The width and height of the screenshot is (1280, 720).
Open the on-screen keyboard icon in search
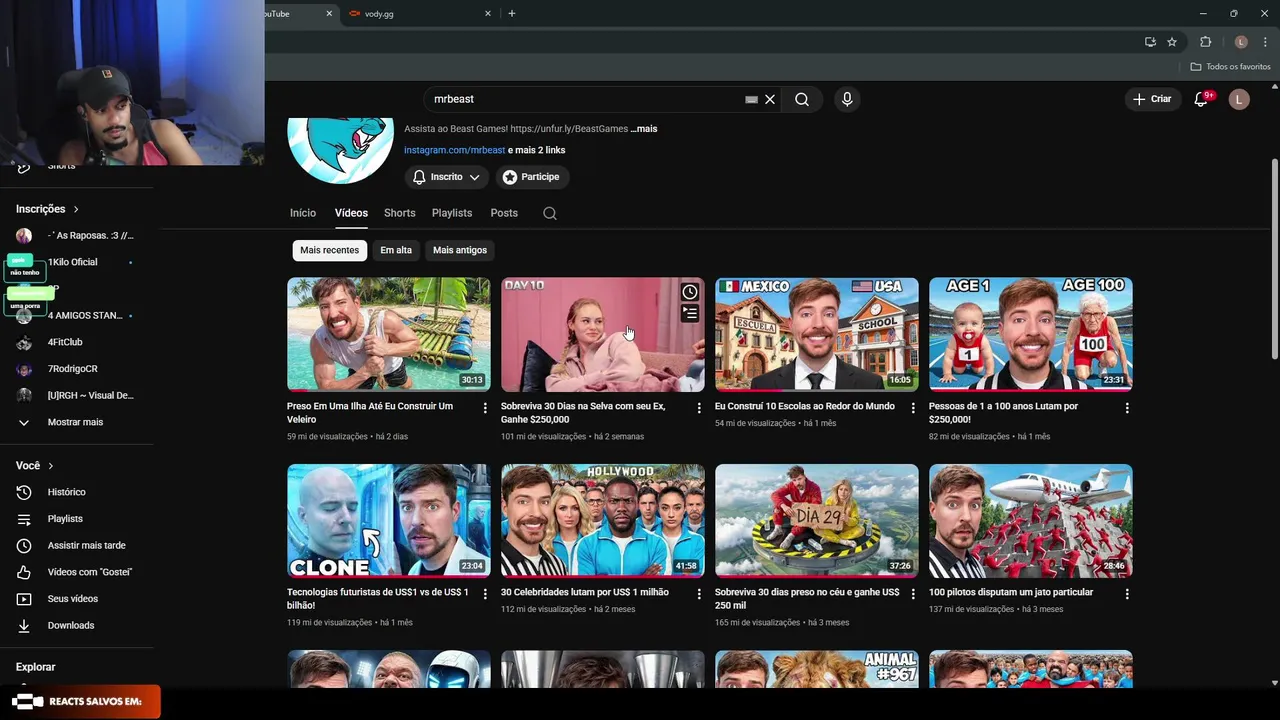751,99
